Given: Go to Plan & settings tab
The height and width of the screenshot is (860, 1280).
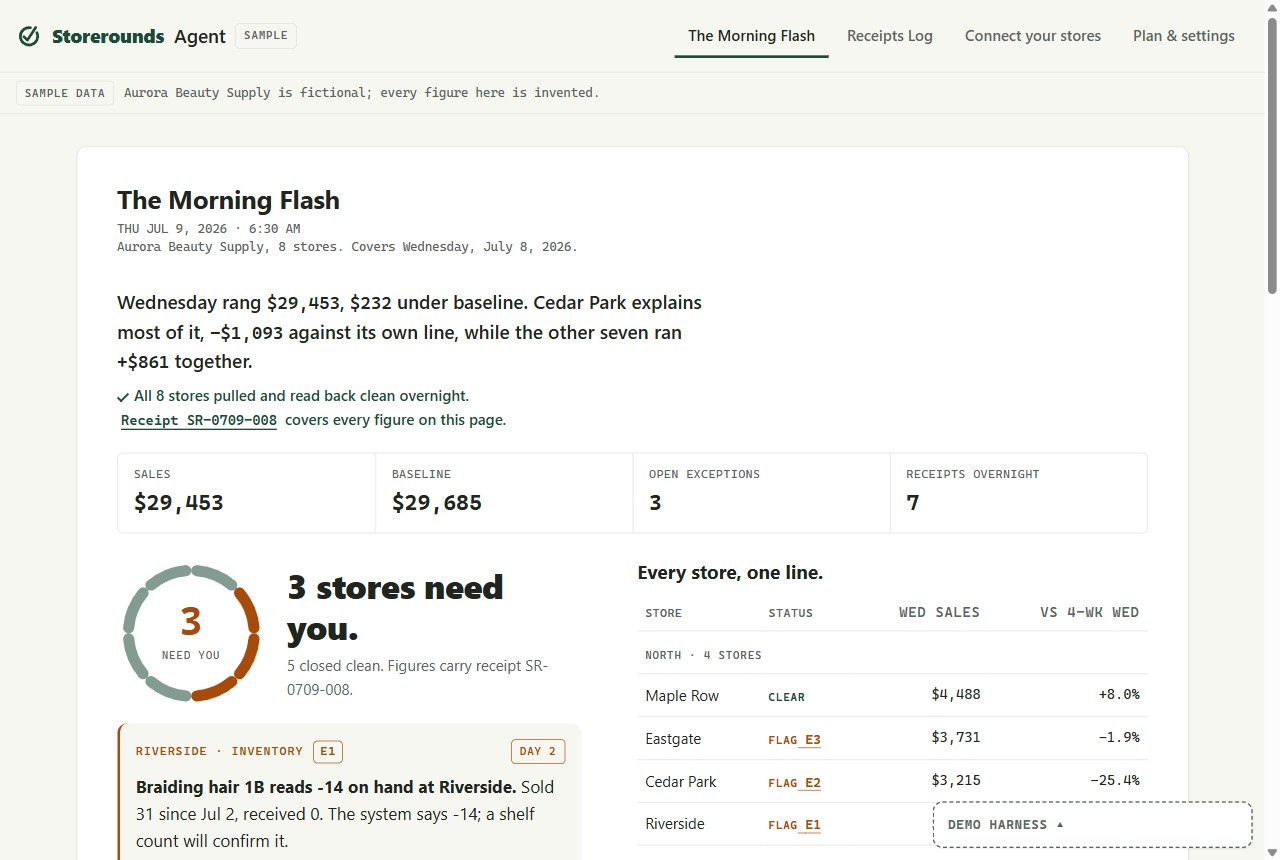Looking at the screenshot, I should [x=1184, y=36].
